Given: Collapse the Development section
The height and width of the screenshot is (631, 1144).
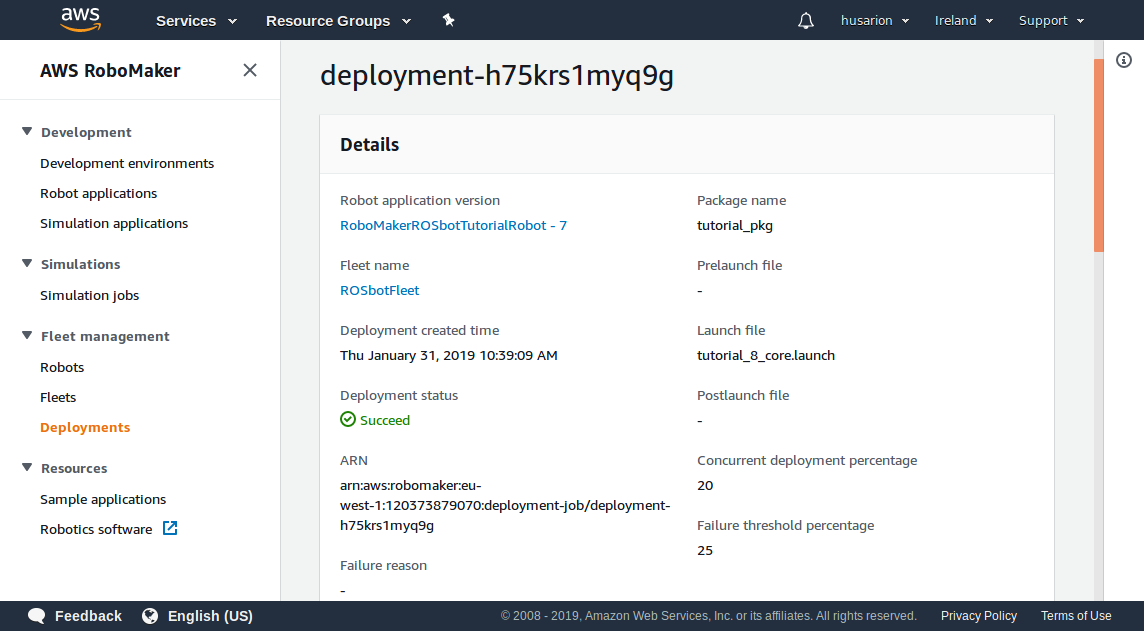Looking at the screenshot, I should click(x=27, y=132).
